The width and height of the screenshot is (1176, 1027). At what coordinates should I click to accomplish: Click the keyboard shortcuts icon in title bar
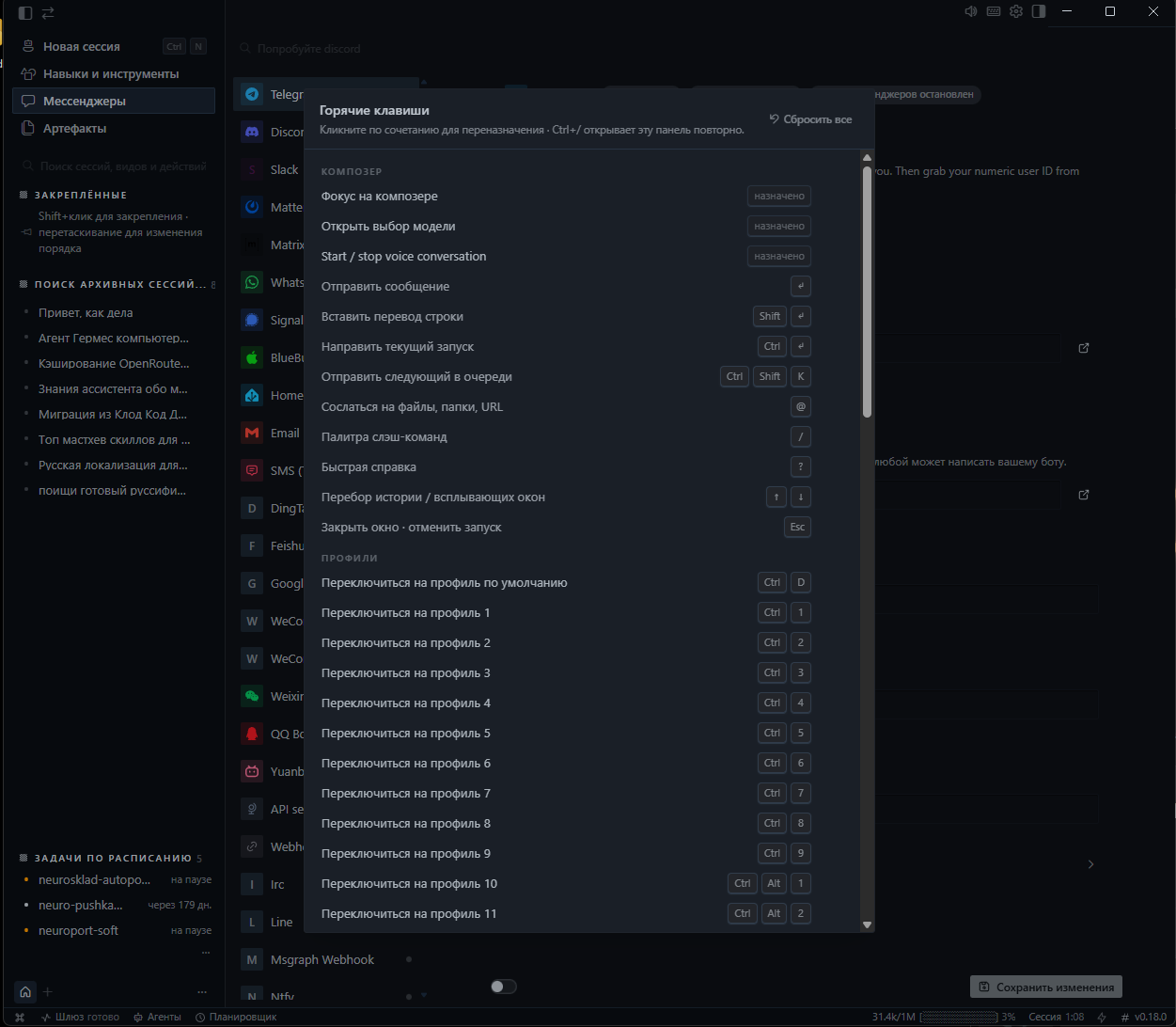994,11
